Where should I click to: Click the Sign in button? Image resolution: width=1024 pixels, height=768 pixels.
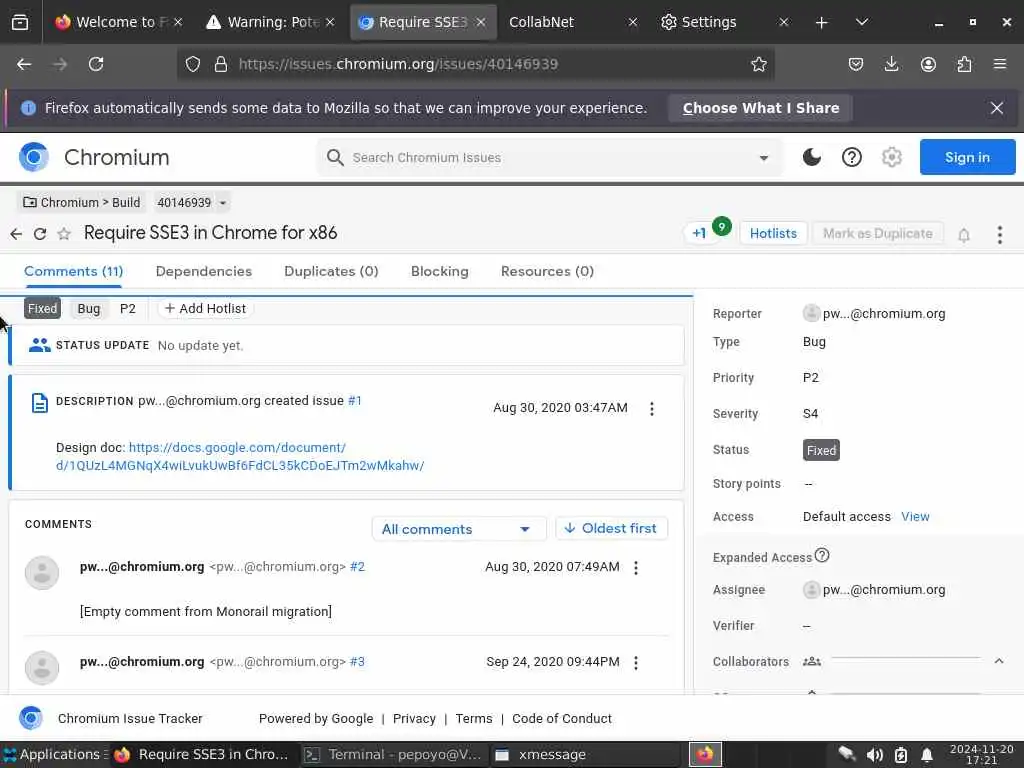(967, 157)
